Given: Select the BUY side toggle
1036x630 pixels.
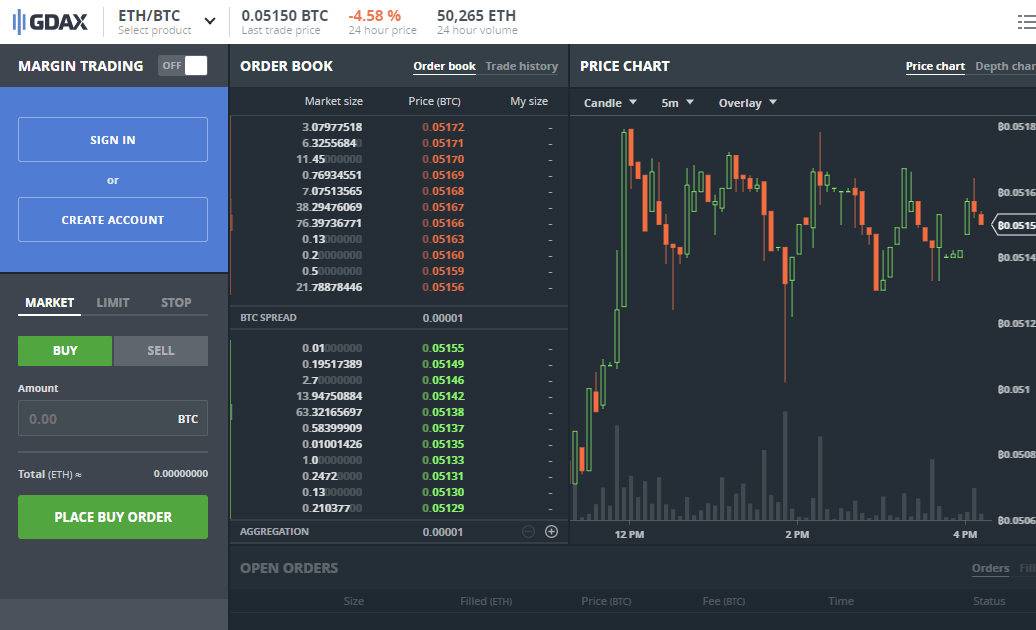Looking at the screenshot, I should click(65, 351).
